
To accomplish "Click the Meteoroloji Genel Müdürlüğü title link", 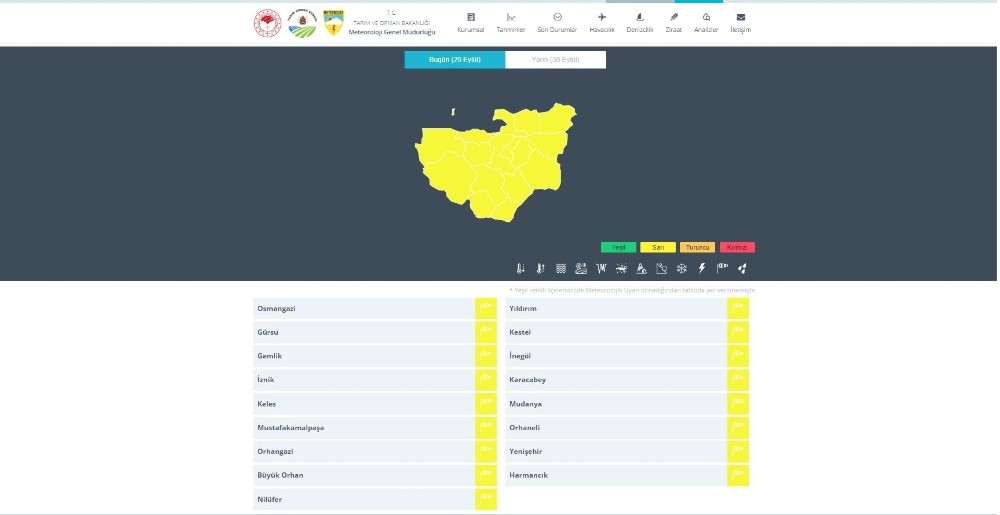I will (392, 32).
